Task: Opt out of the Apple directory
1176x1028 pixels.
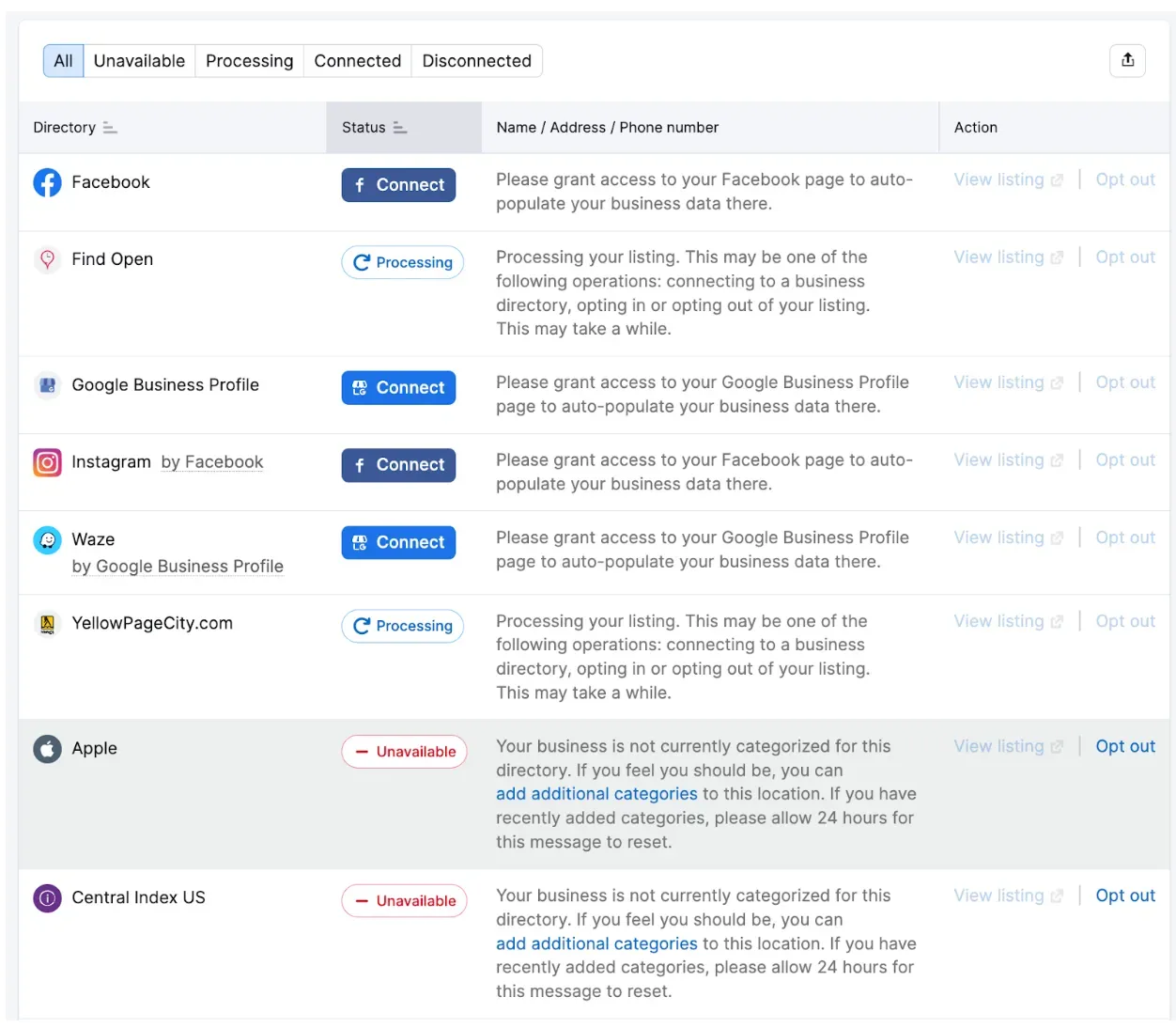Action: [1125, 746]
